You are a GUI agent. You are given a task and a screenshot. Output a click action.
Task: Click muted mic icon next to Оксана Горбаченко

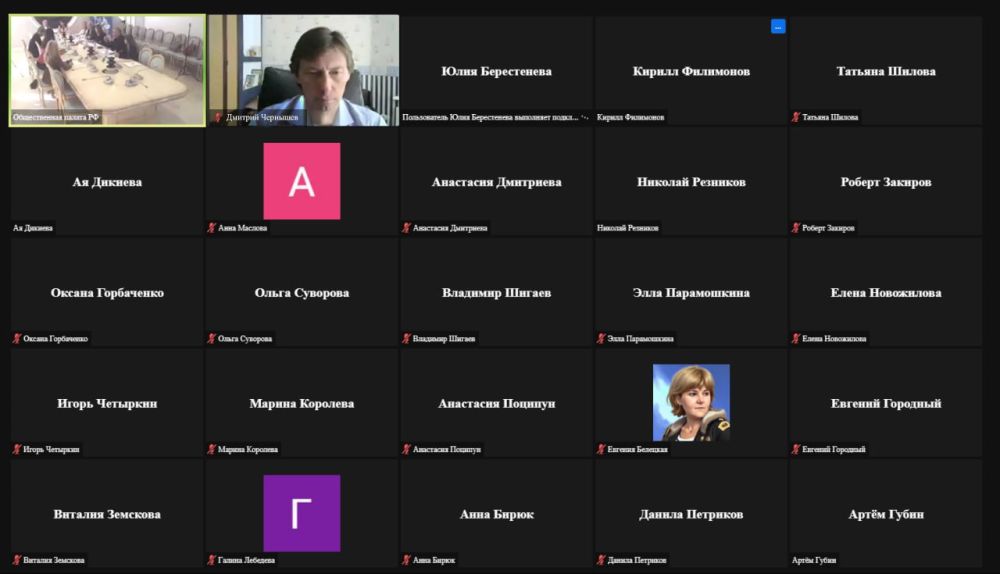coord(17,339)
